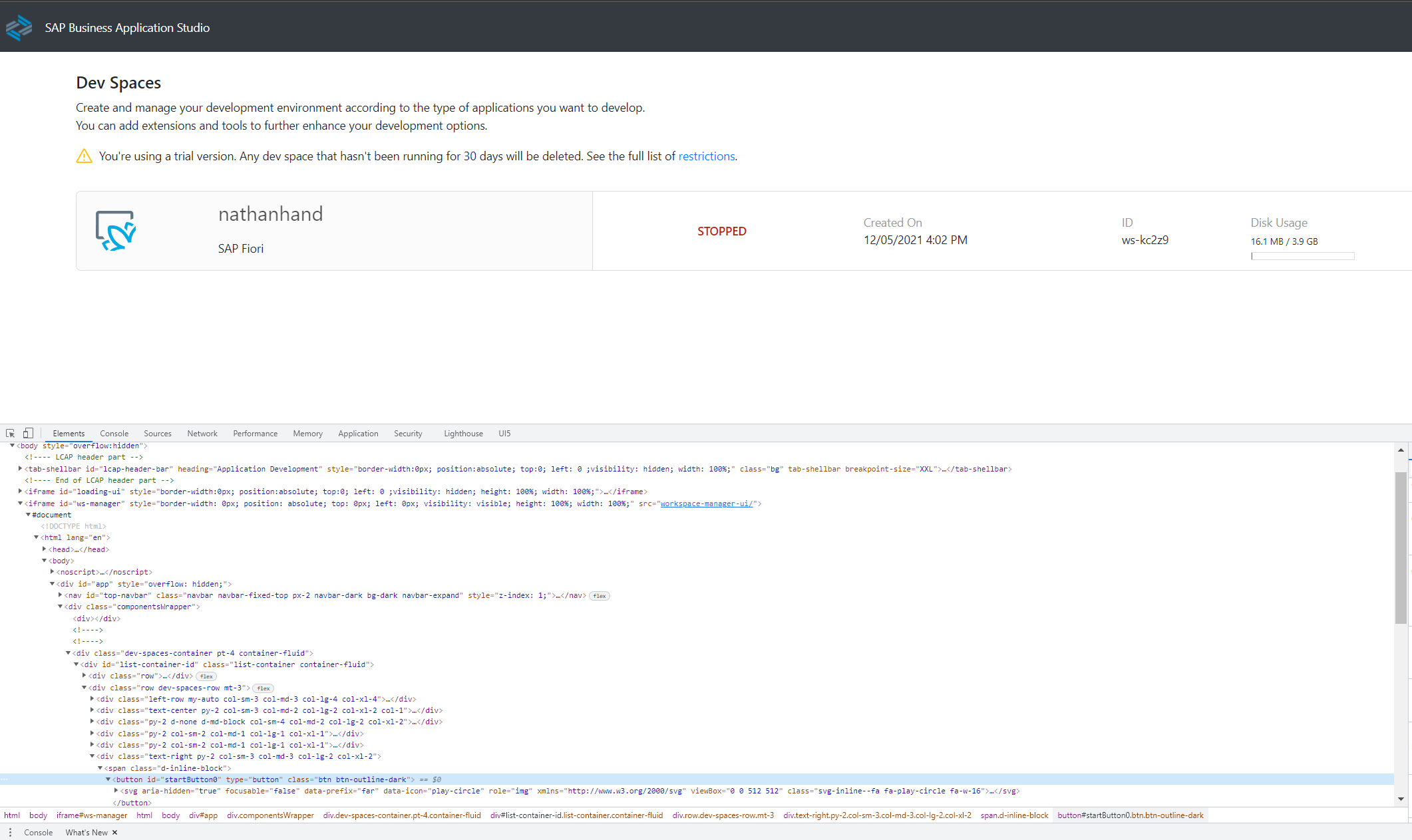
Task: Click the nathanhand dev space Fiori icon
Action: 116,231
